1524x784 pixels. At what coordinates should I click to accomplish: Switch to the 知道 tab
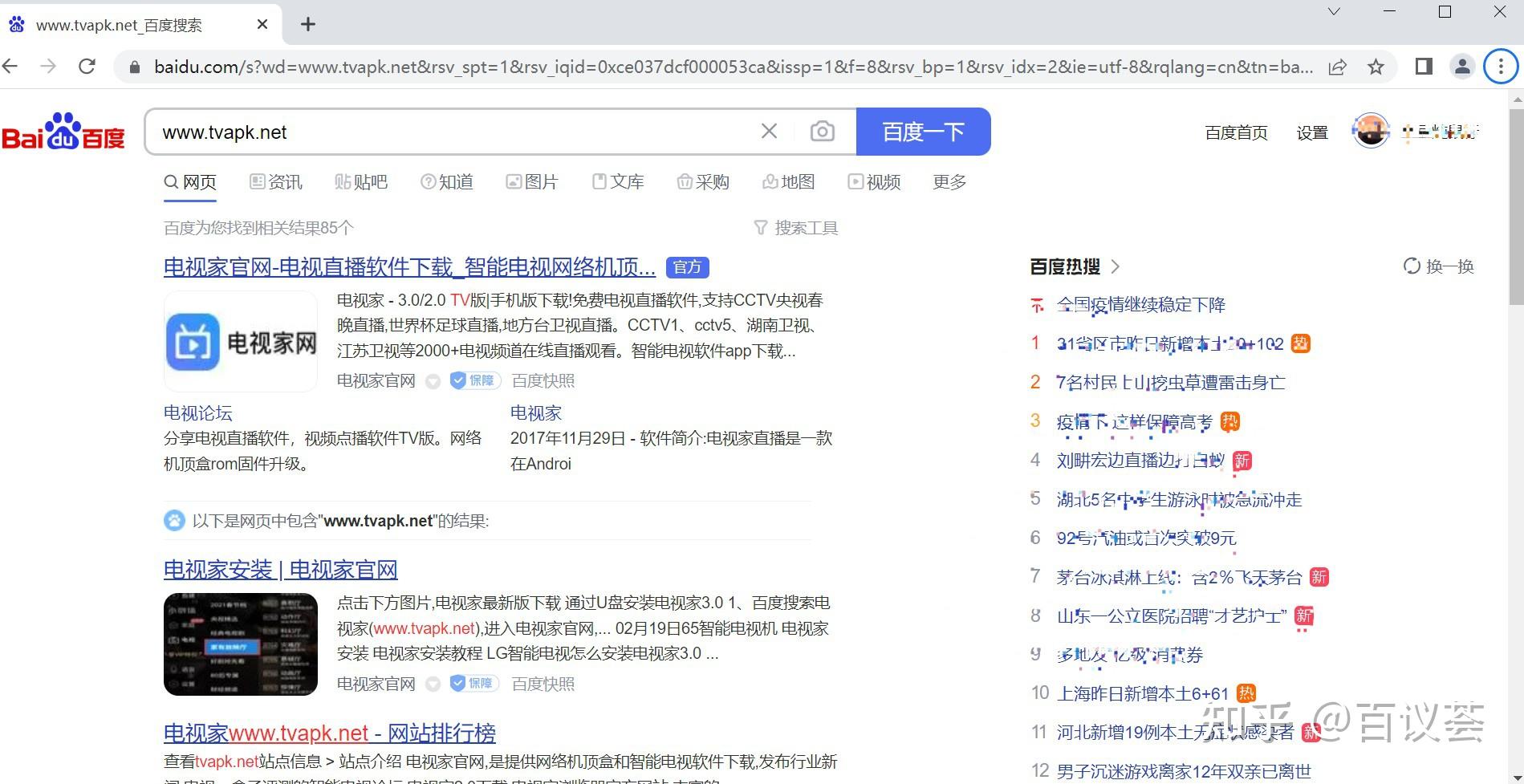point(447,182)
